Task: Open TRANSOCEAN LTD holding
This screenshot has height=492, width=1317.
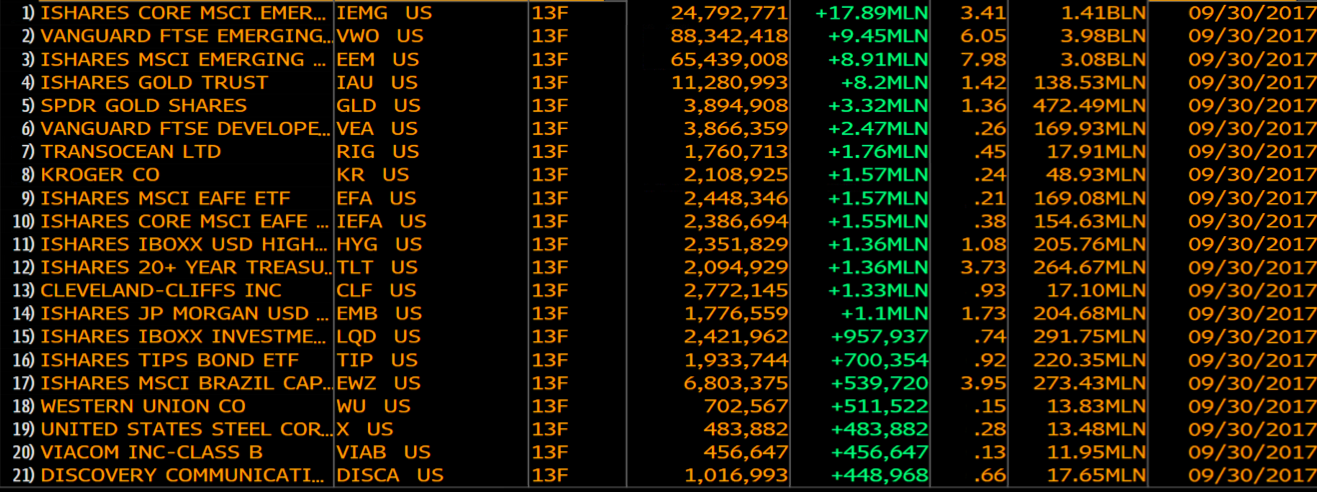Action: [x=131, y=151]
